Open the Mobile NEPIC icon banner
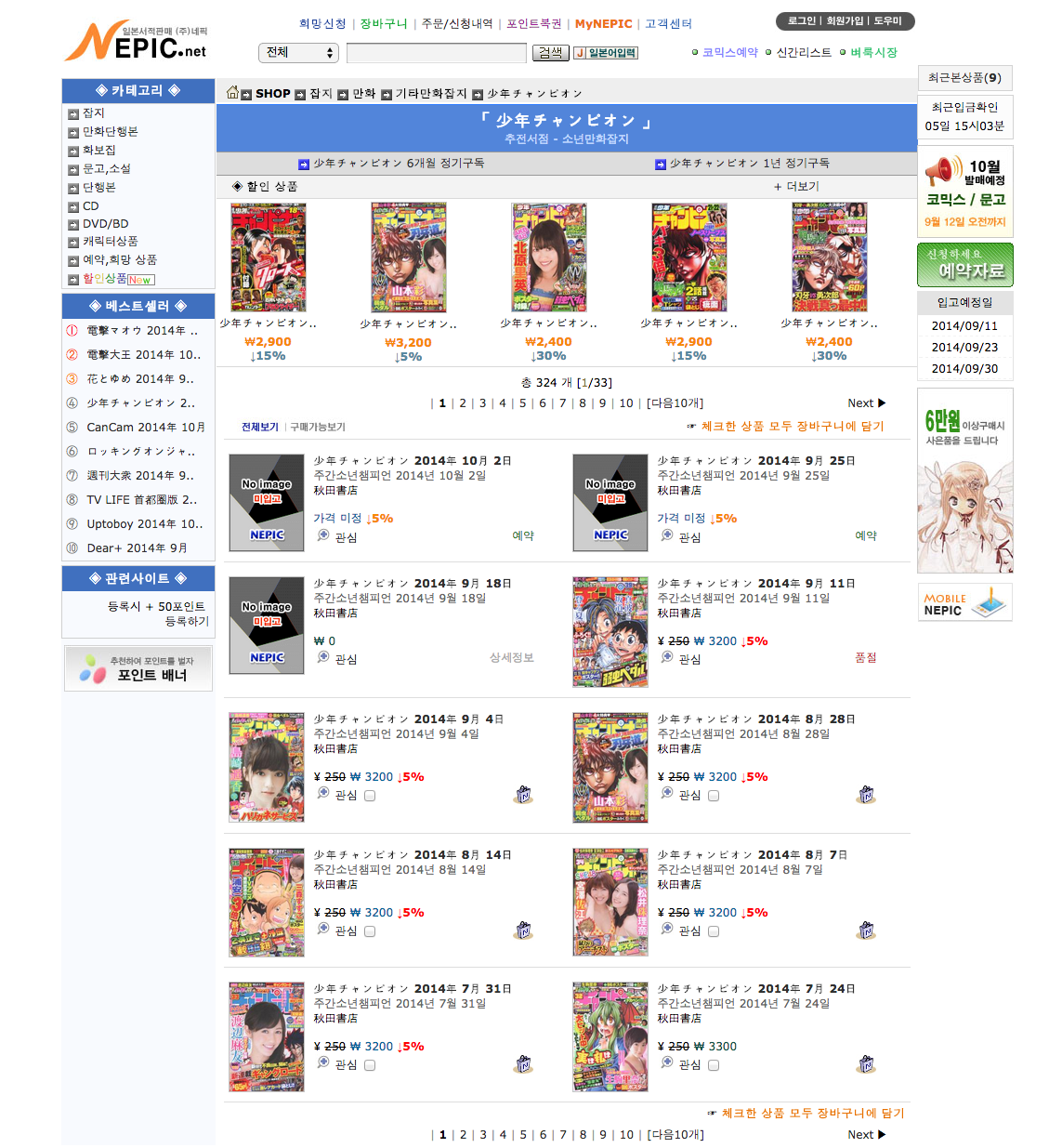Viewport: 1062px width, 1148px height. tap(965, 602)
